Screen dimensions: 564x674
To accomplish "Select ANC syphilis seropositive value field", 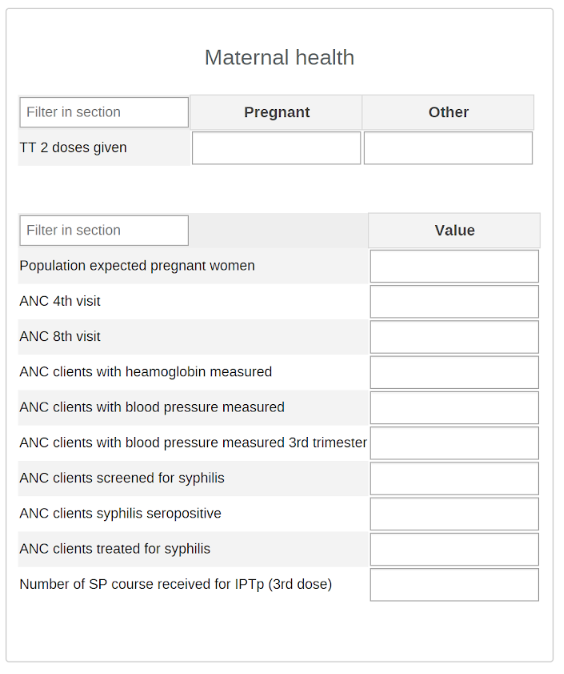I will point(454,514).
